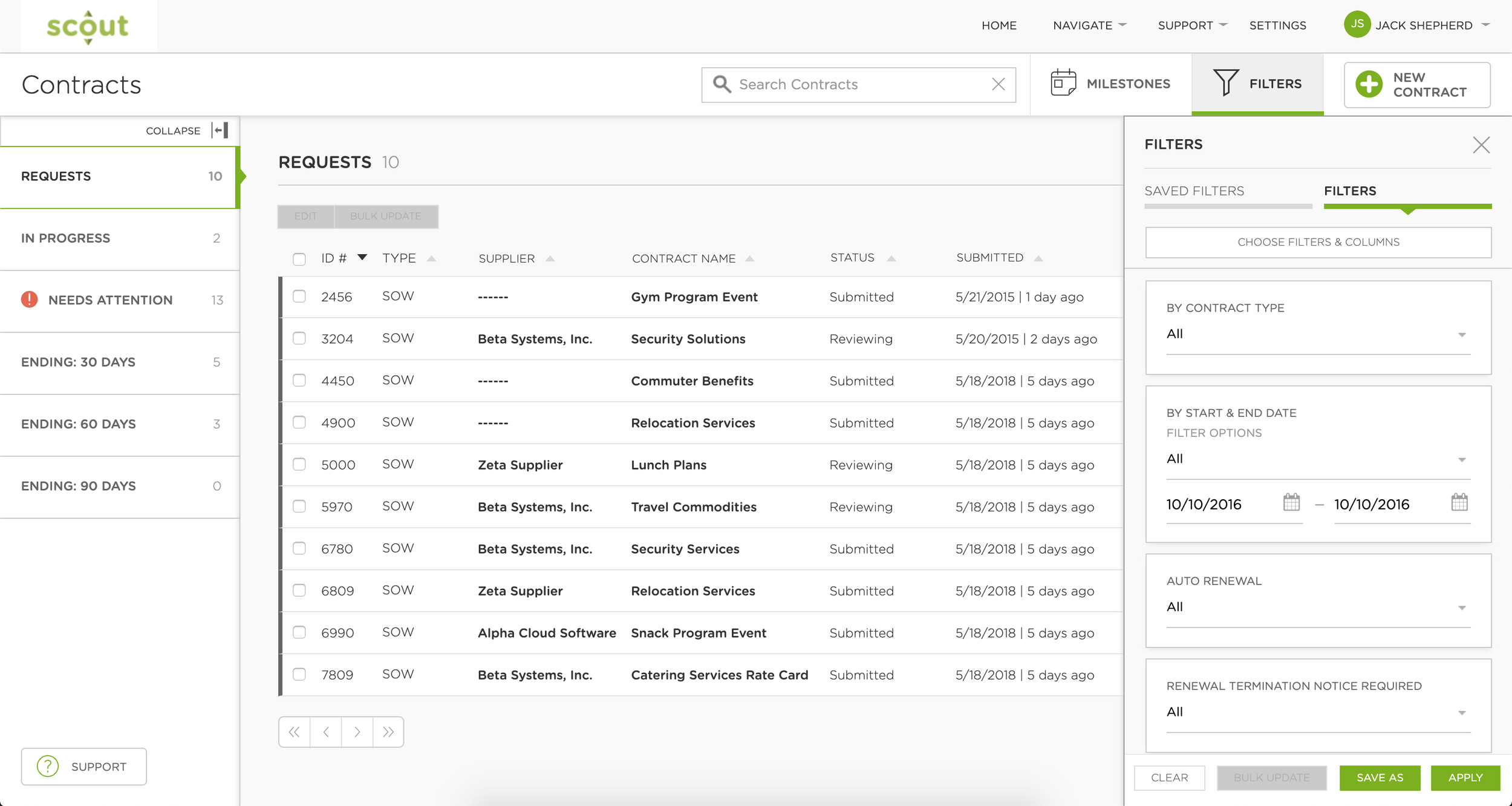Click the Needs Attention alert icon
Viewport: 1512px width, 806px height.
pyautogui.click(x=28, y=300)
